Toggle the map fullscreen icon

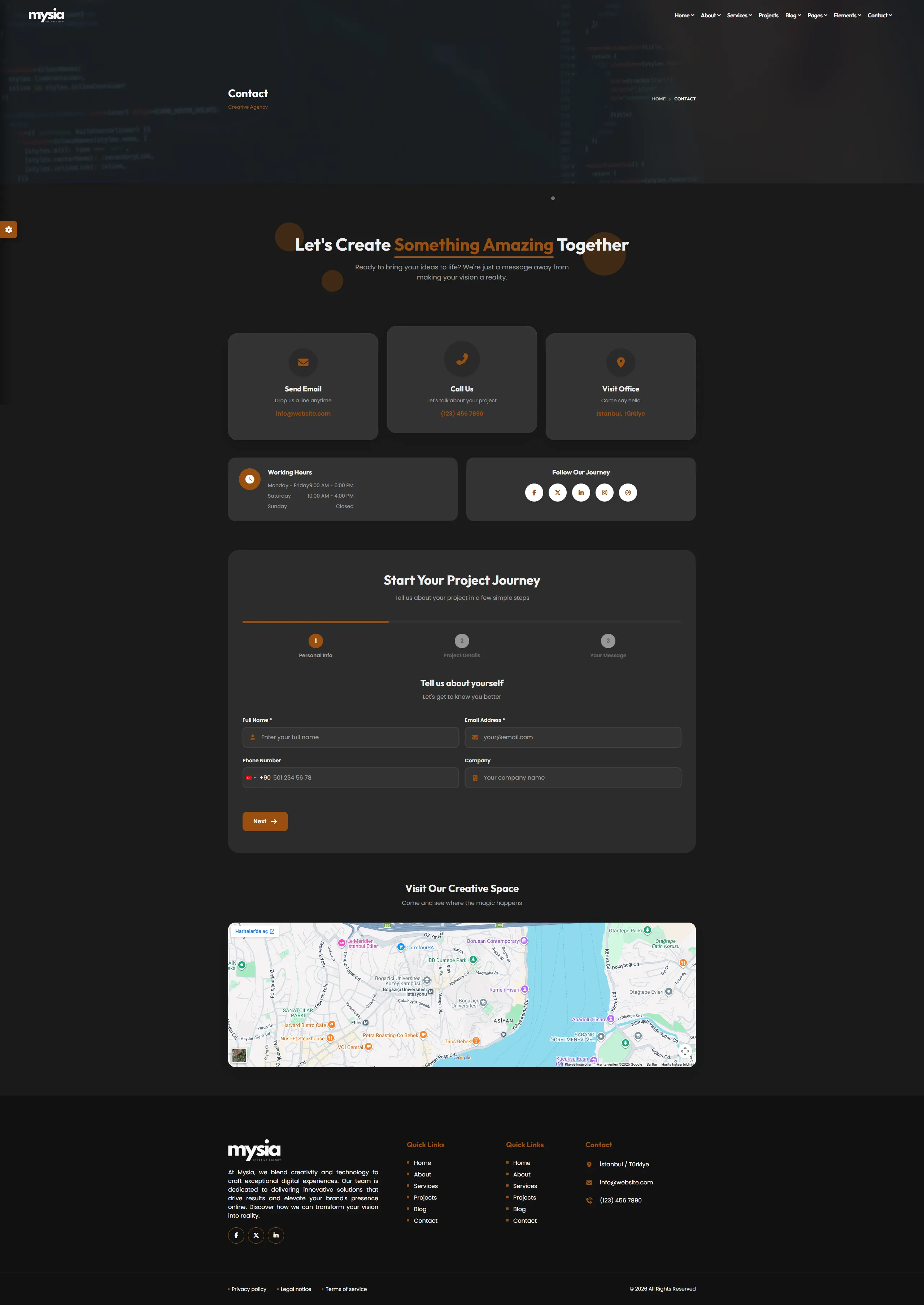(x=685, y=1050)
